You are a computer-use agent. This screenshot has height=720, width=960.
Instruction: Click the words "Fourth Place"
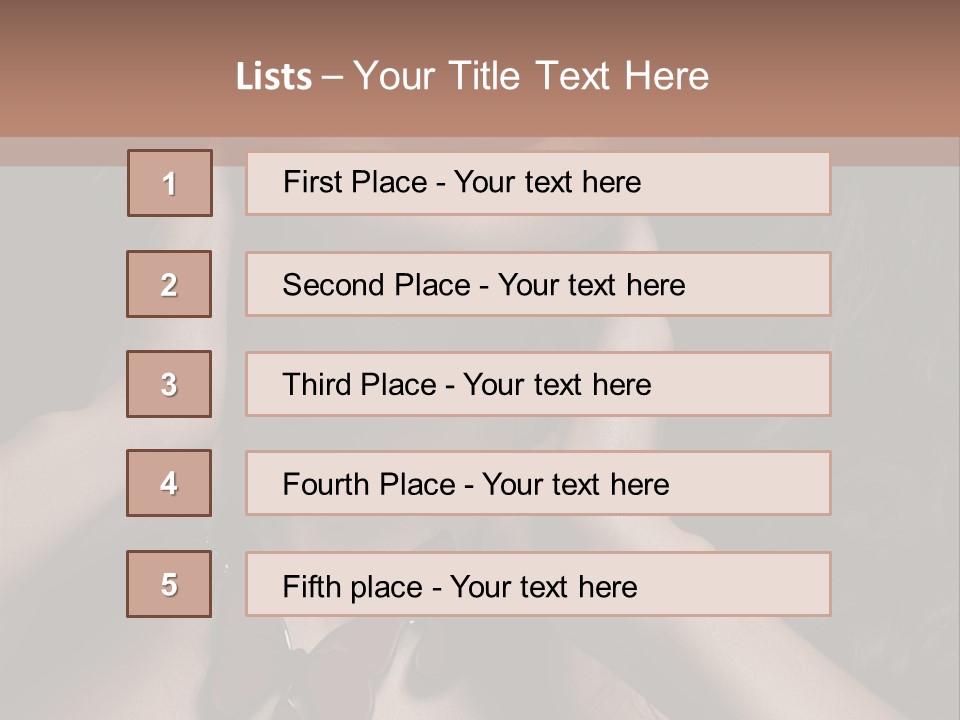[x=369, y=485]
